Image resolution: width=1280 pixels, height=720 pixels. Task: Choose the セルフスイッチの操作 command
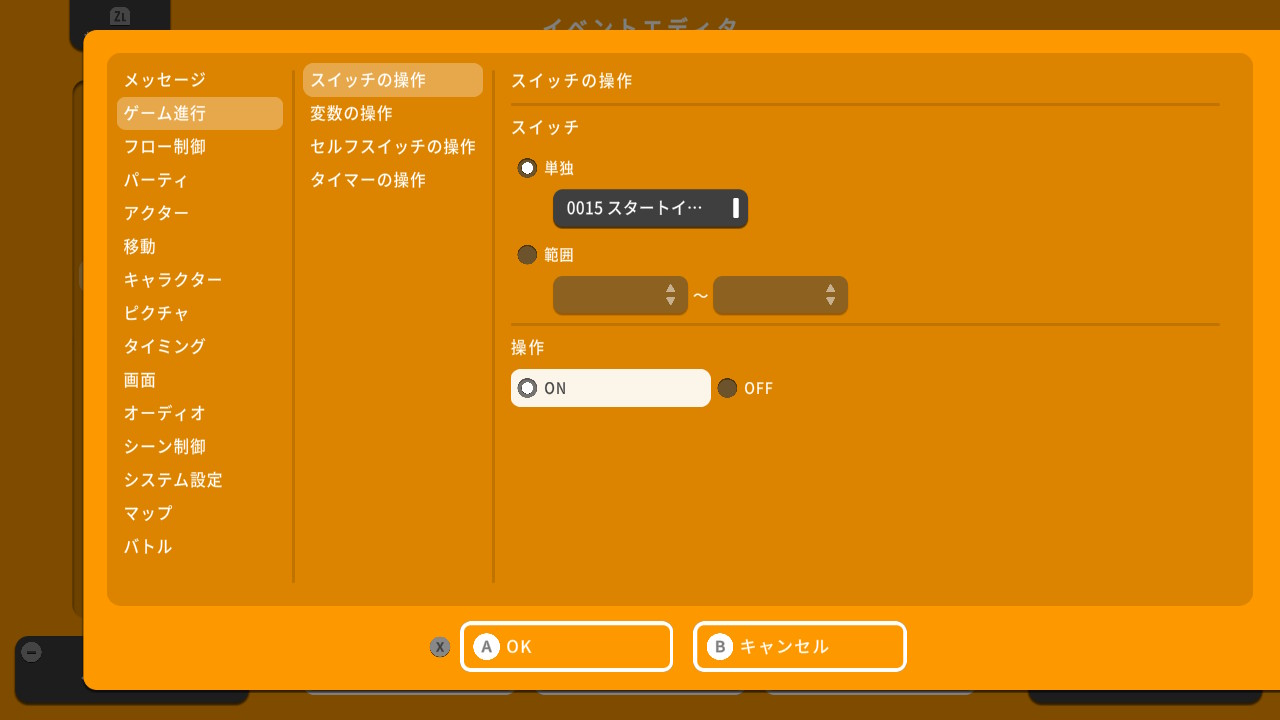393,147
